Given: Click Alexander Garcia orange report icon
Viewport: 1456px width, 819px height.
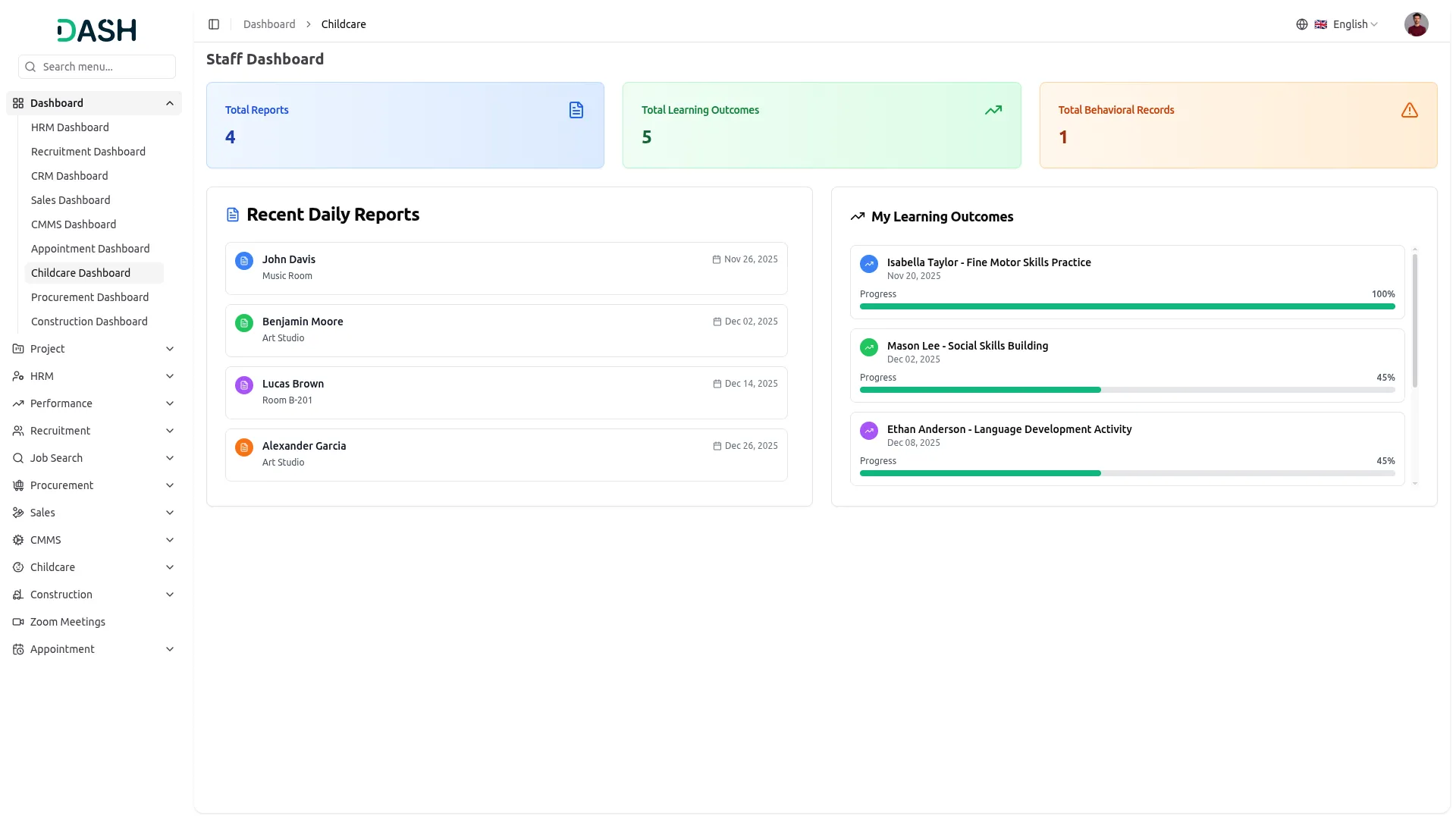Looking at the screenshot, I should 243,447.
